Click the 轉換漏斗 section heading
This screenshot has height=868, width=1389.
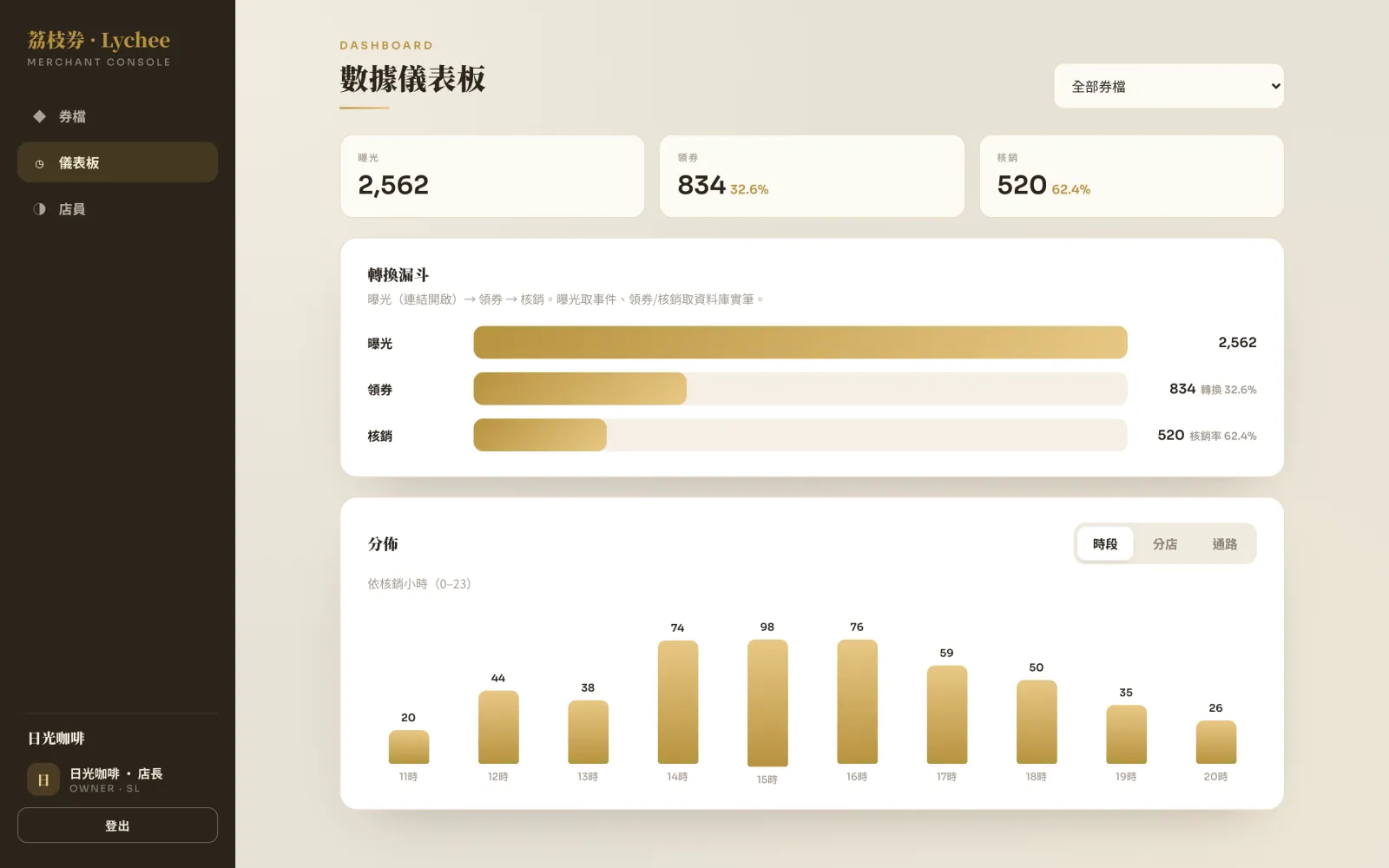(398, 275)
